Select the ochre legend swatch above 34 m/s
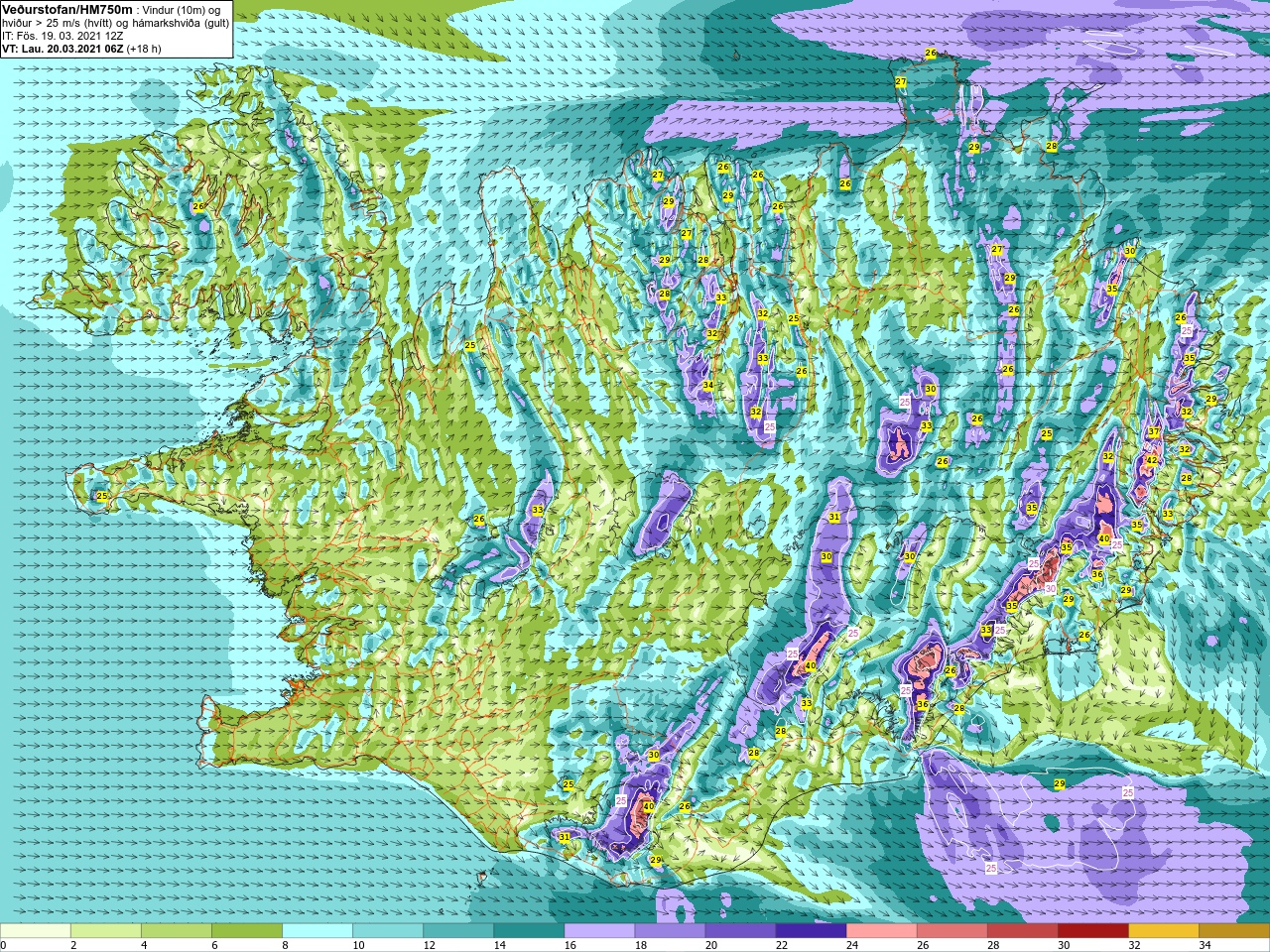The width and height of the screenshot is (1270, 952). (1233, 930)
